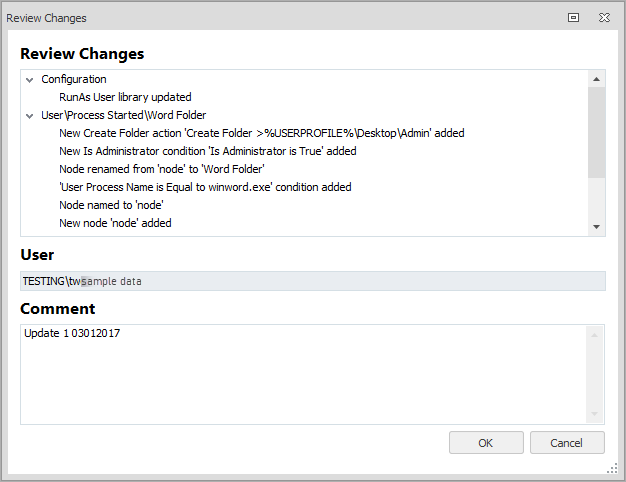Select 'Node renamed' to 'Word Folder' entry
The image size is (626, 482).
161,169
